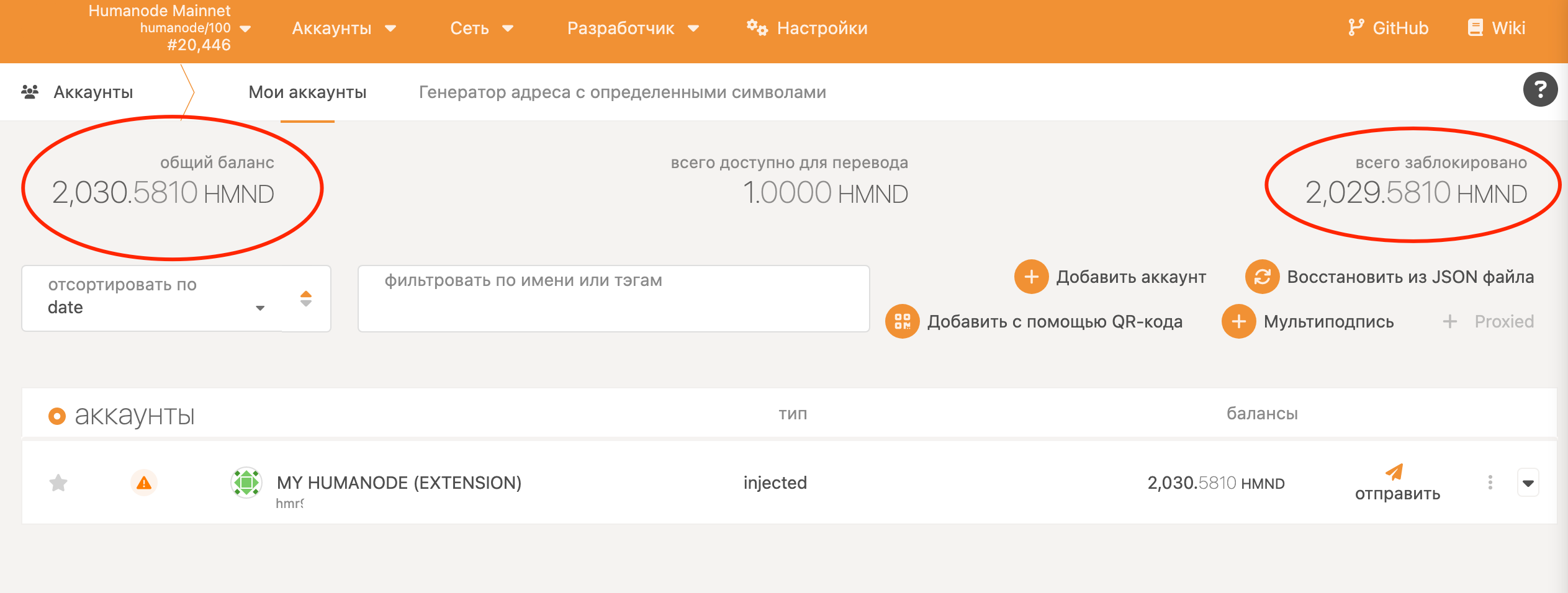Open the help question mark icon
This screenshot has height=593, width=1568.
(x=1540, y=90)
